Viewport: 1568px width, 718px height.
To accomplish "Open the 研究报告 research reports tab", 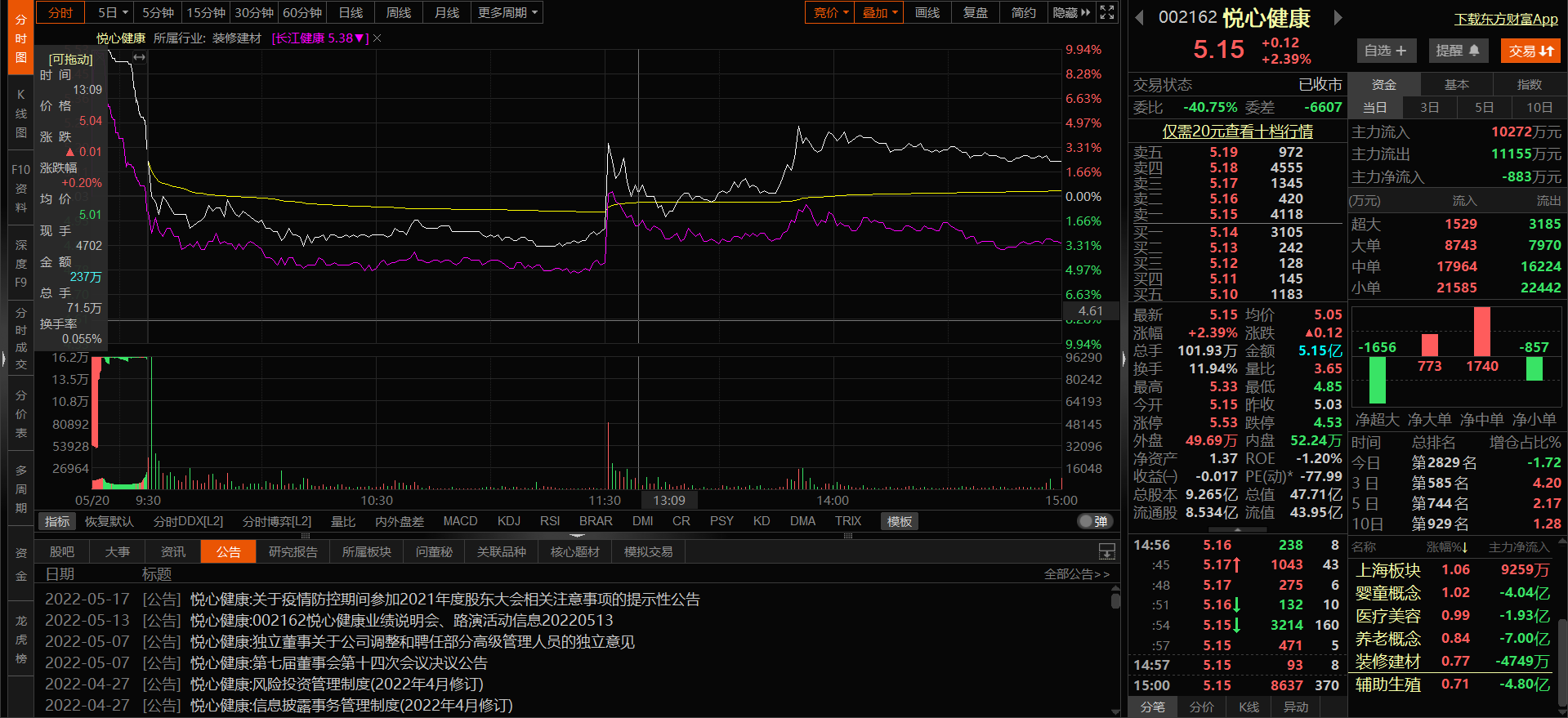I will (293, 551).
